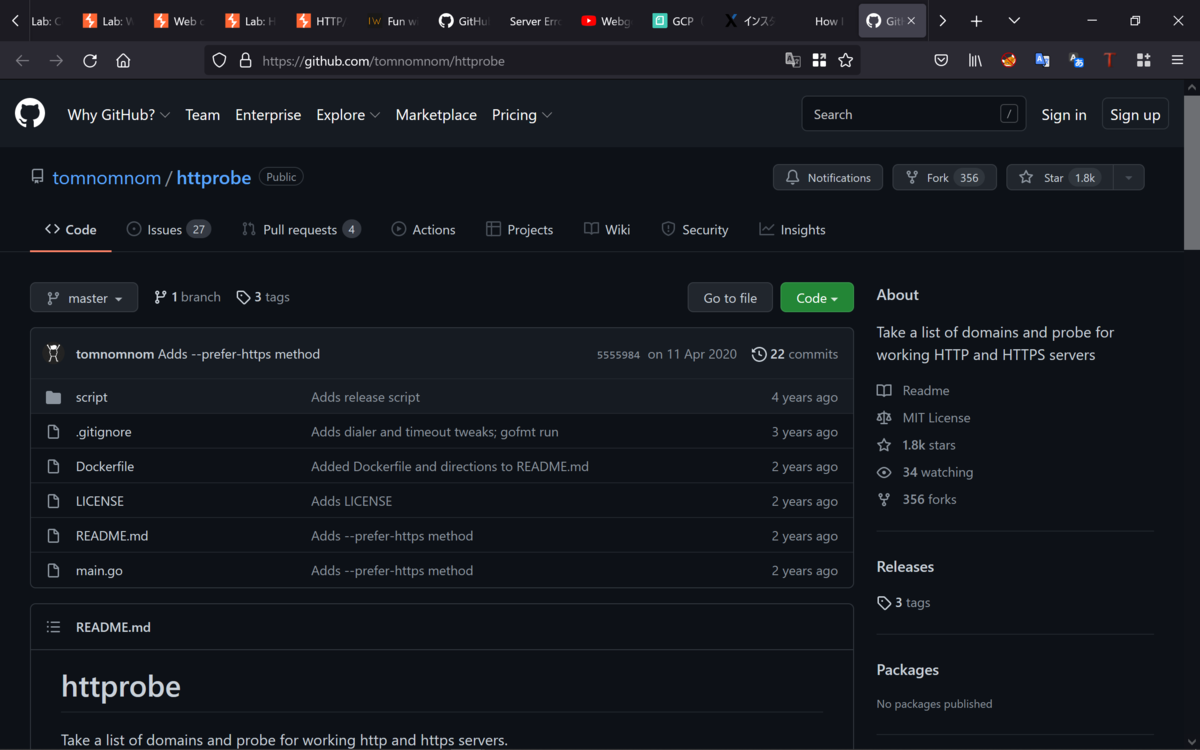The width and height of the screenshot is (1200, 750).
Task: Click the translate page icon in address bar
Action: tap(793, 61)
